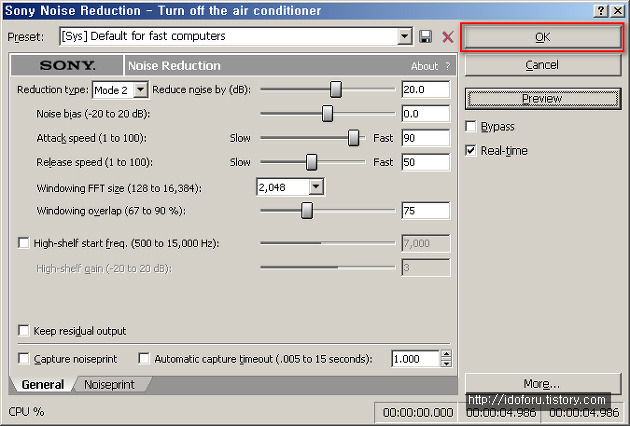Enable Capture noiseprint checkbox
The width and height of the screenshot is (630, 426).
click(24, 358)
